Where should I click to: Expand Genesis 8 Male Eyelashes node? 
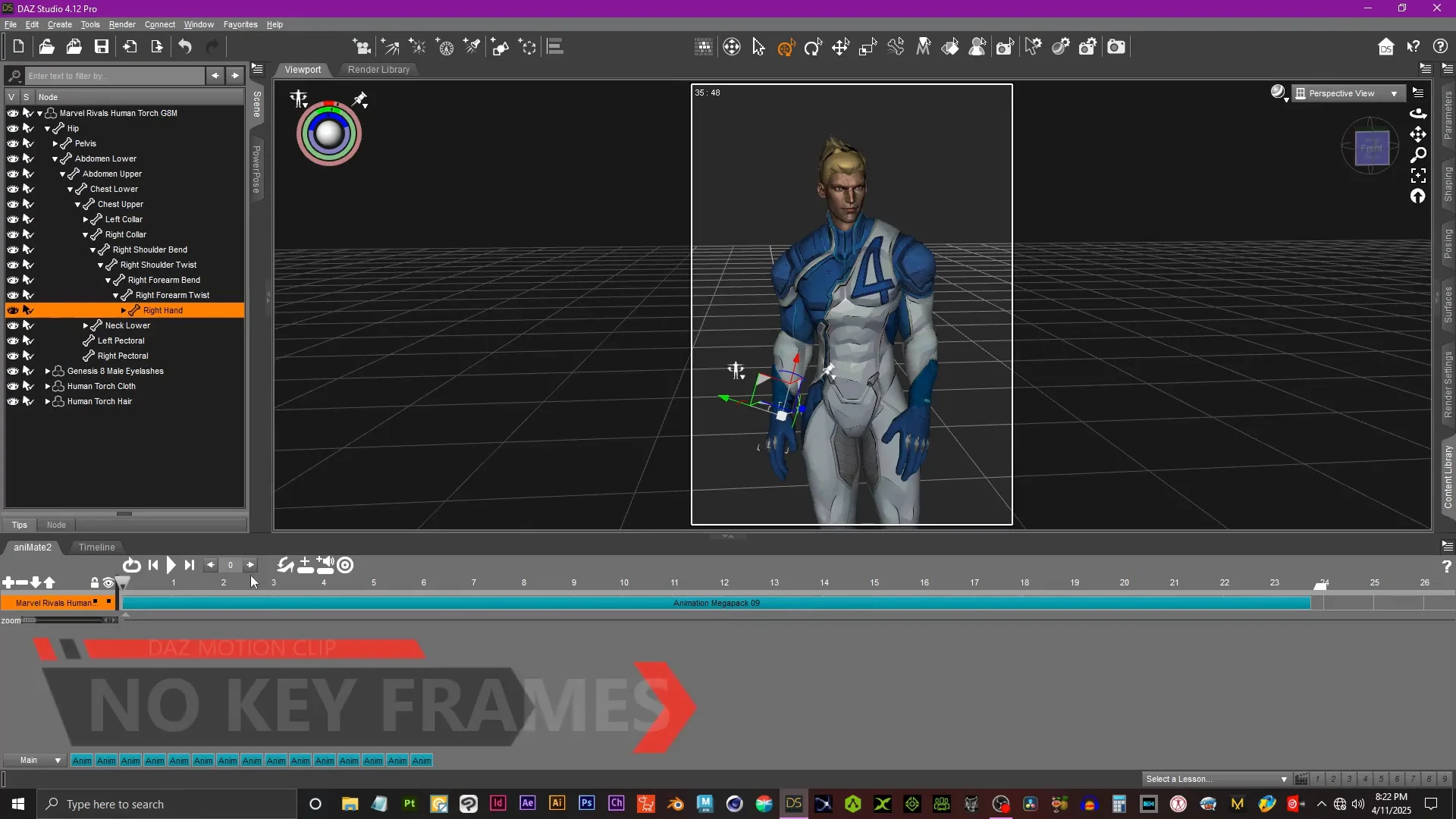coord(48,371)
